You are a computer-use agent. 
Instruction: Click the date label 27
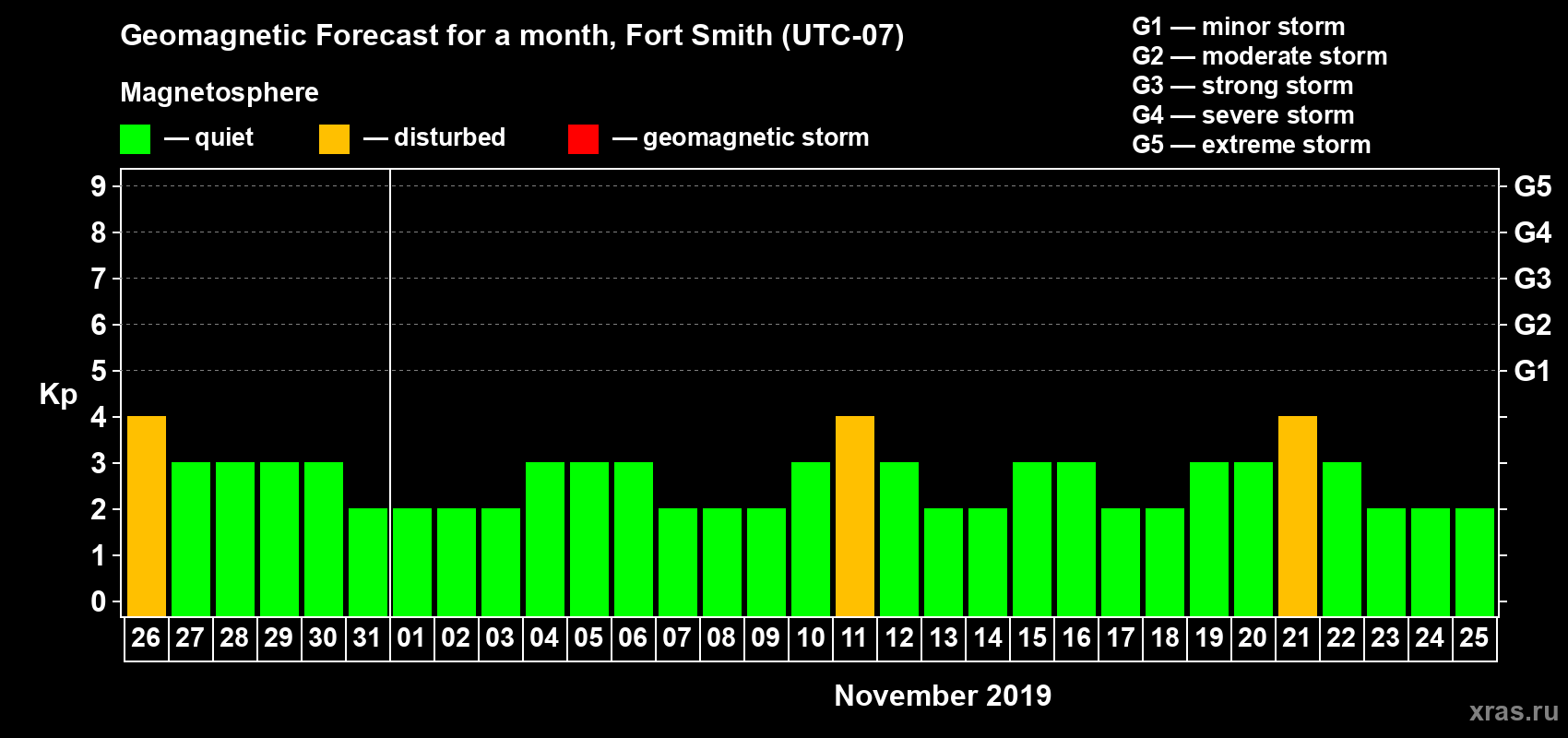point(190,637)
